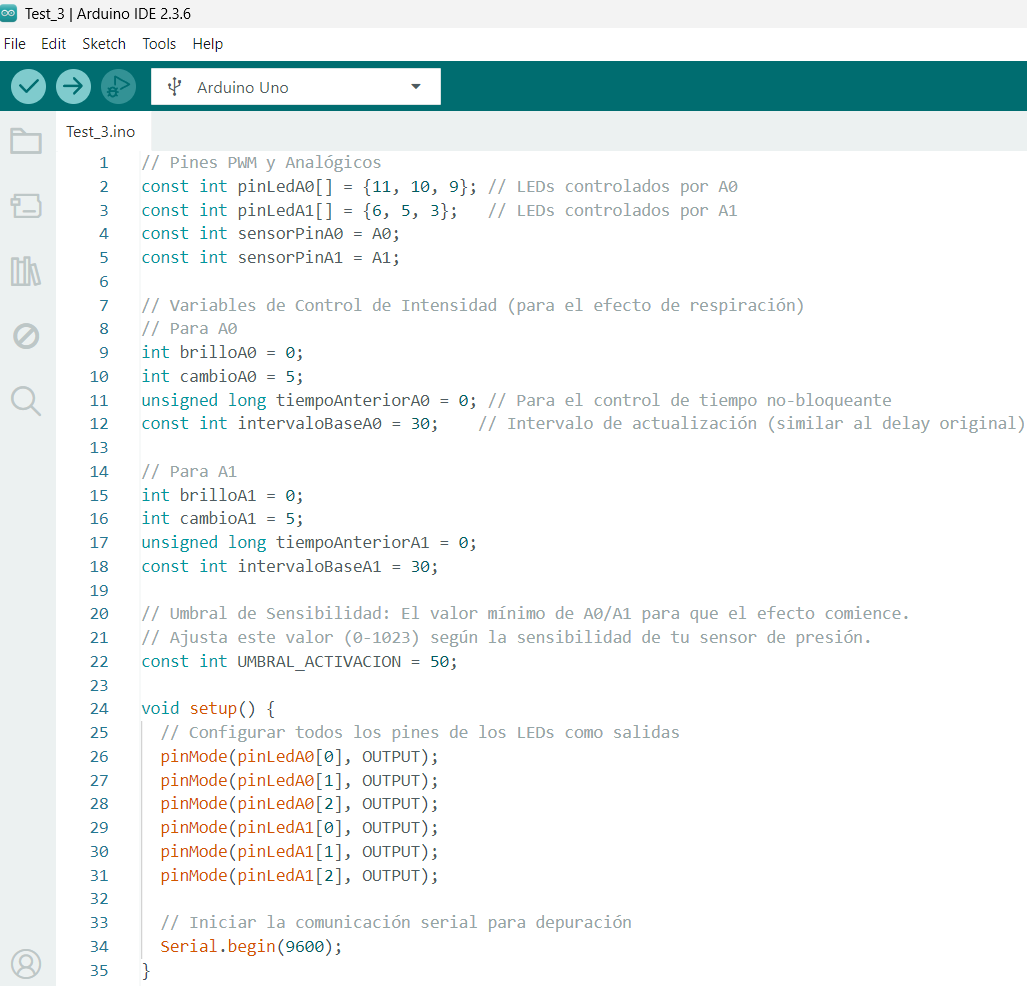Screen dimensions: 1027x986
Task: Open the Sketch menu
Action: click(104, 44)
